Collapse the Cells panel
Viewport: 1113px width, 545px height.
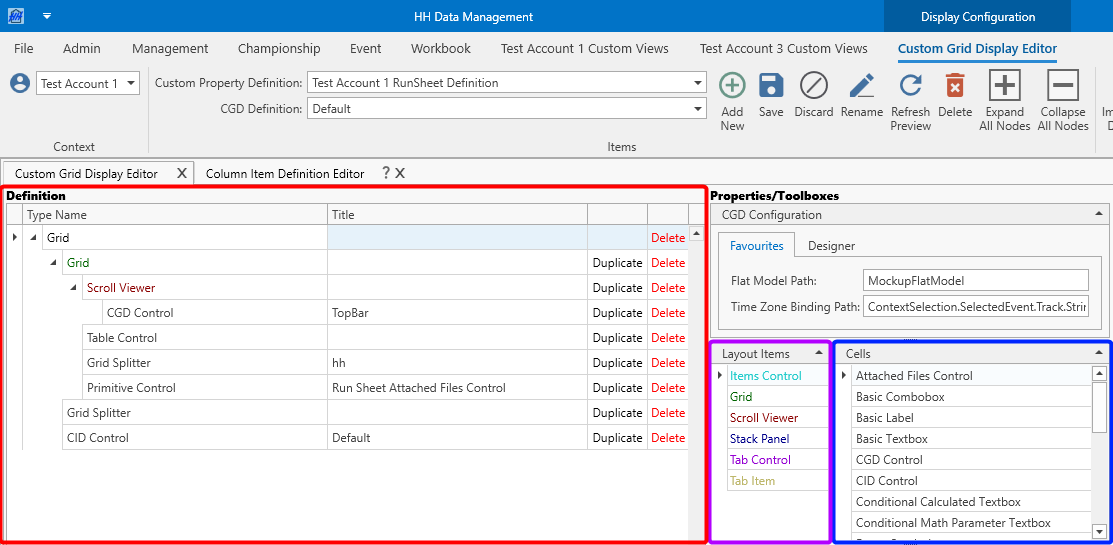1100,353
